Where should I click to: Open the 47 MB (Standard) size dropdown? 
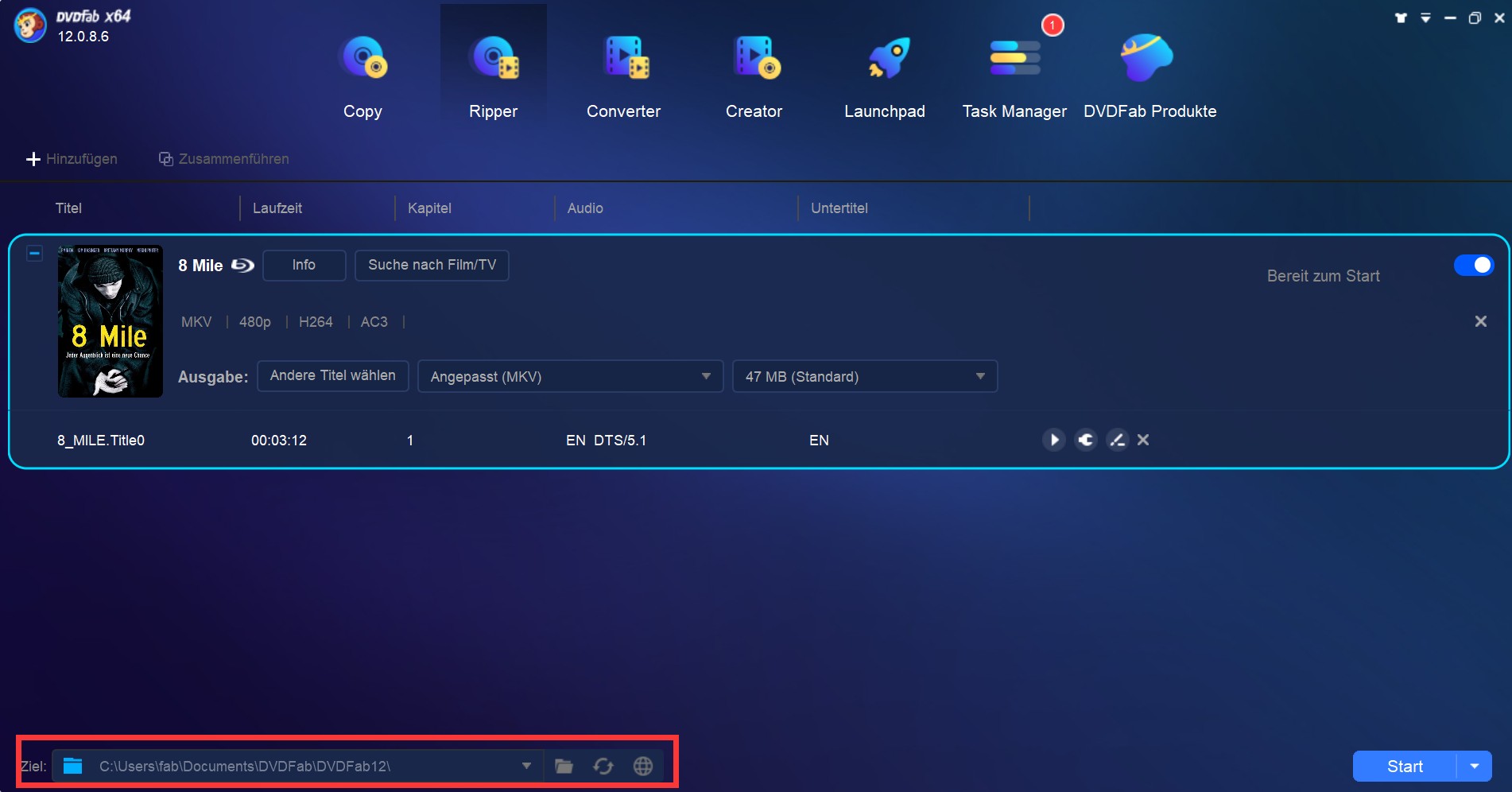coord(865,376)
